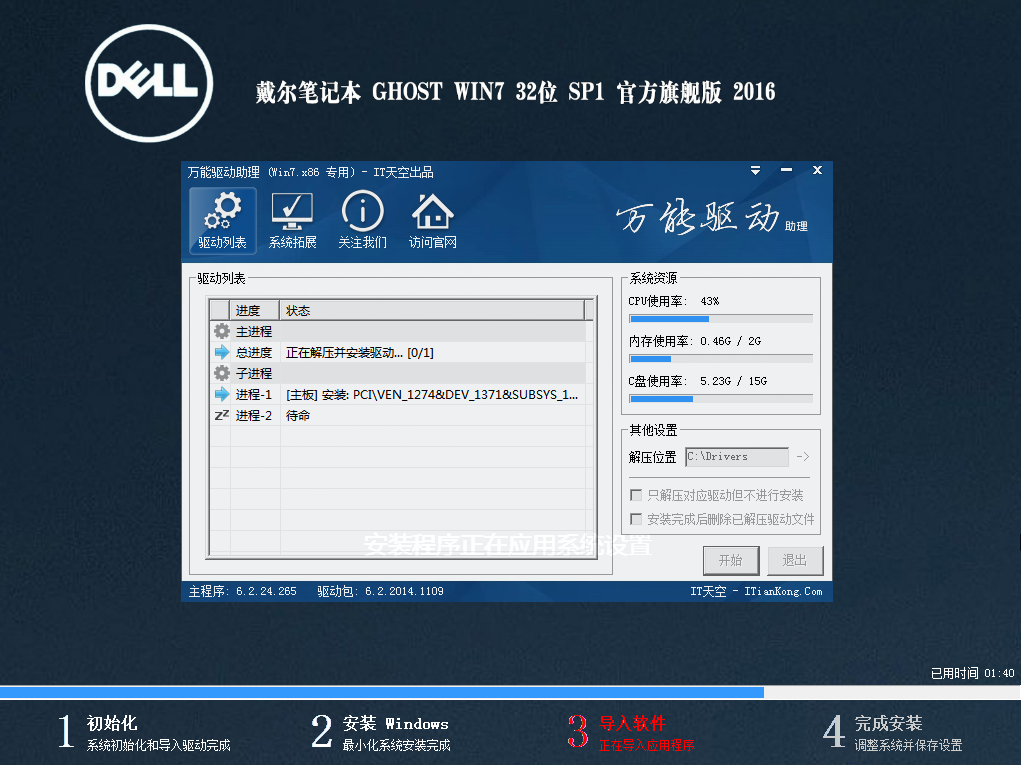Image resolution: width=1021 pixels, height=765 pixels.
Task: Click the Dell logo
Action: (149, 83)
